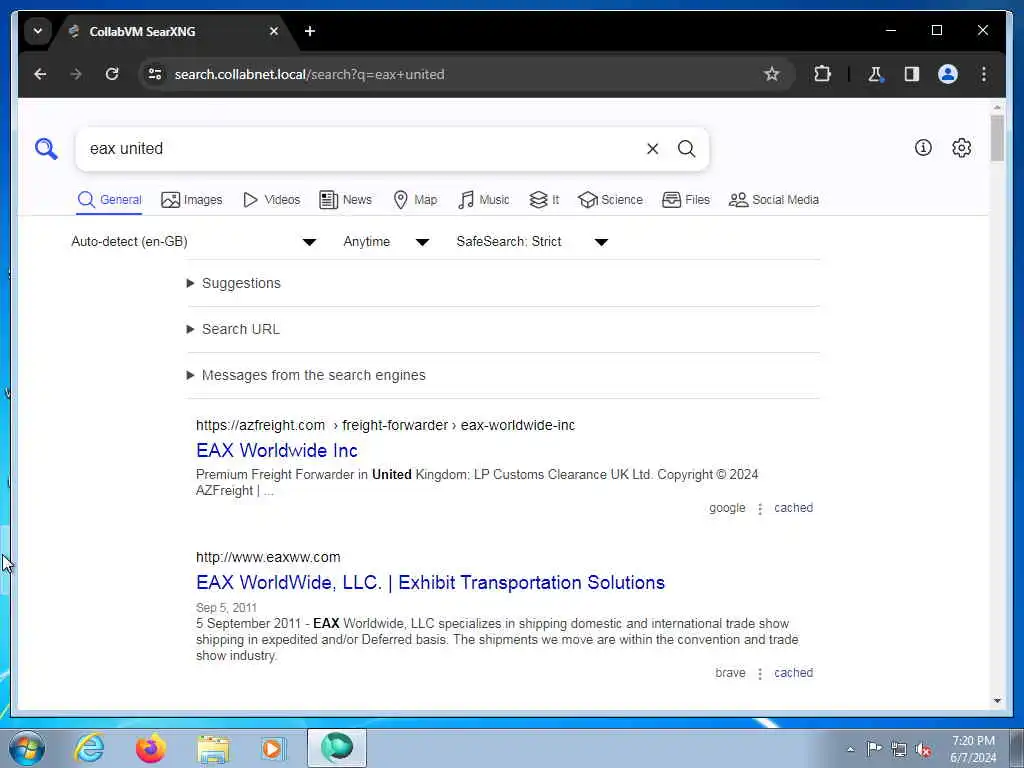1024x768 pixels.
Task: Open SearXNG preferences gear icon
Action: (x=961, y=148)
